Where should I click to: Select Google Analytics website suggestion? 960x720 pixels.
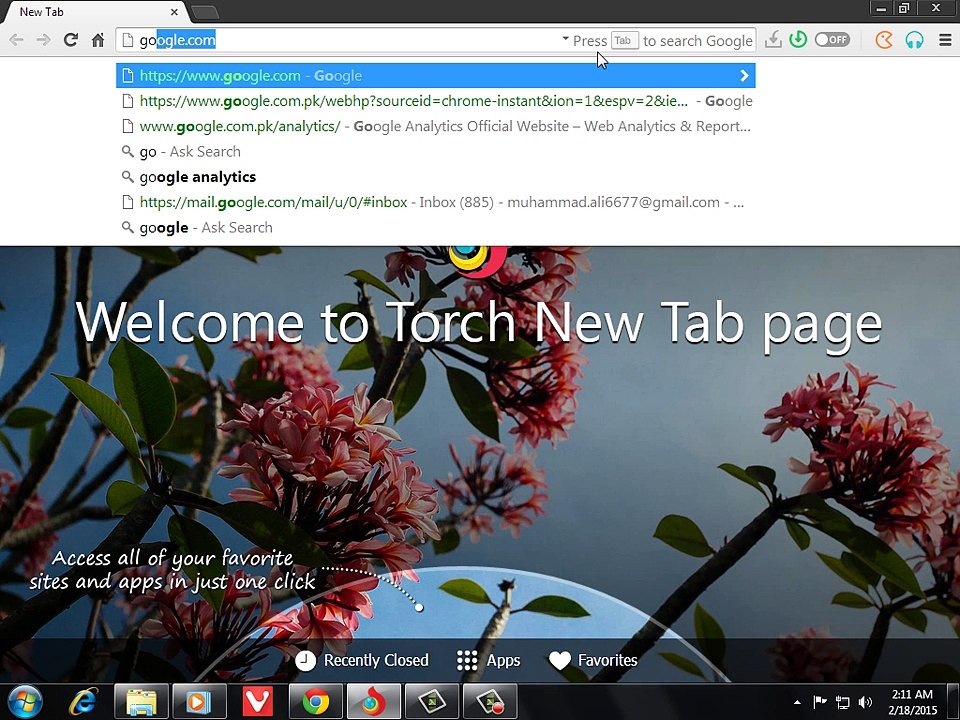point(435,126)
